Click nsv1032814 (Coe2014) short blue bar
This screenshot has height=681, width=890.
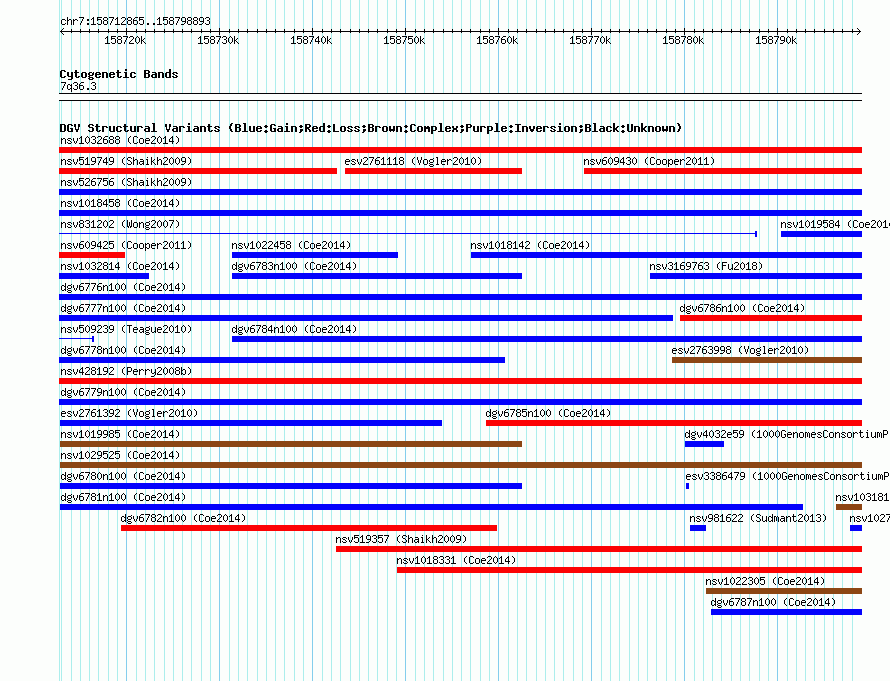(x=104, y=276)
